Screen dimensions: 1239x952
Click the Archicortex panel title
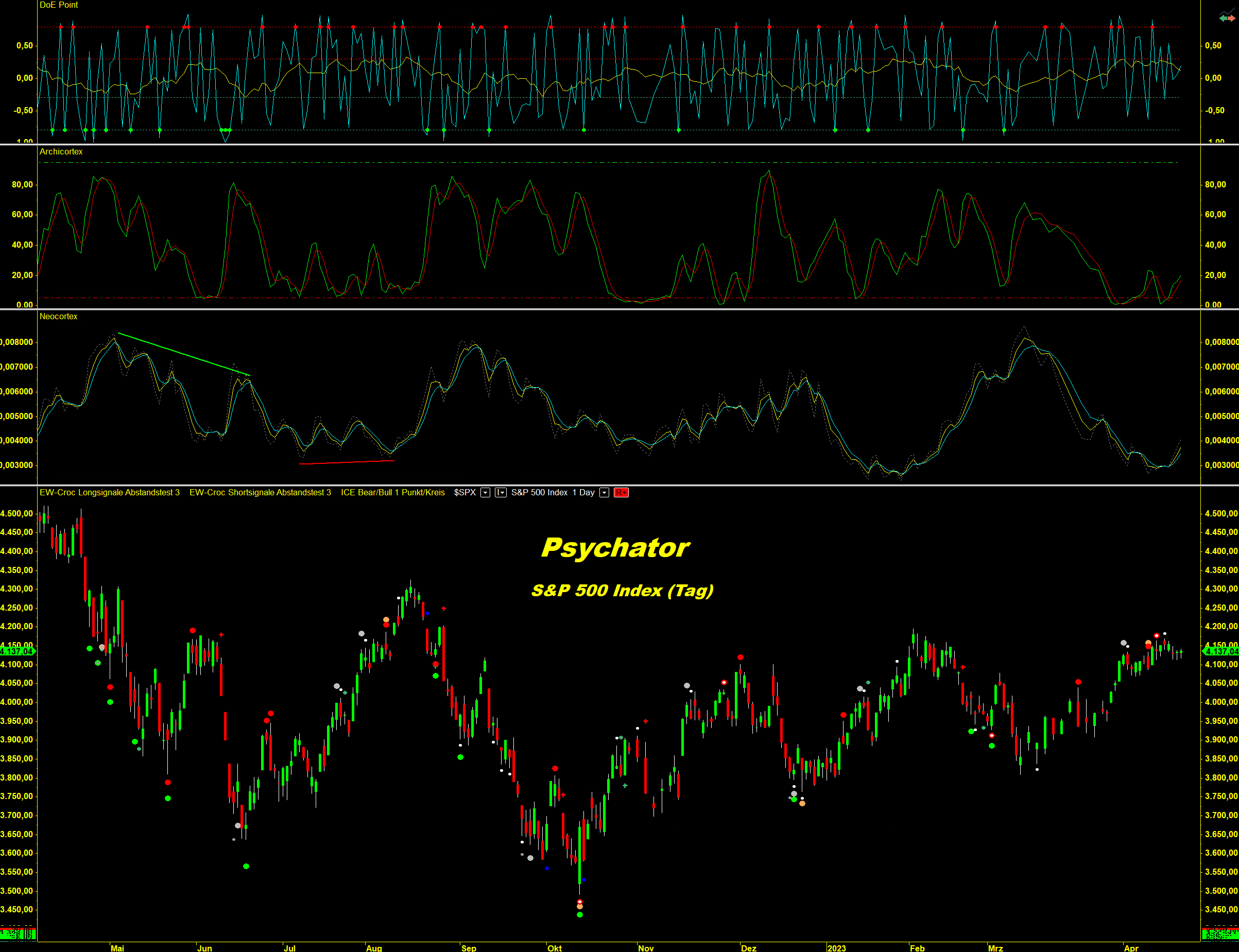tap(61, 152)
